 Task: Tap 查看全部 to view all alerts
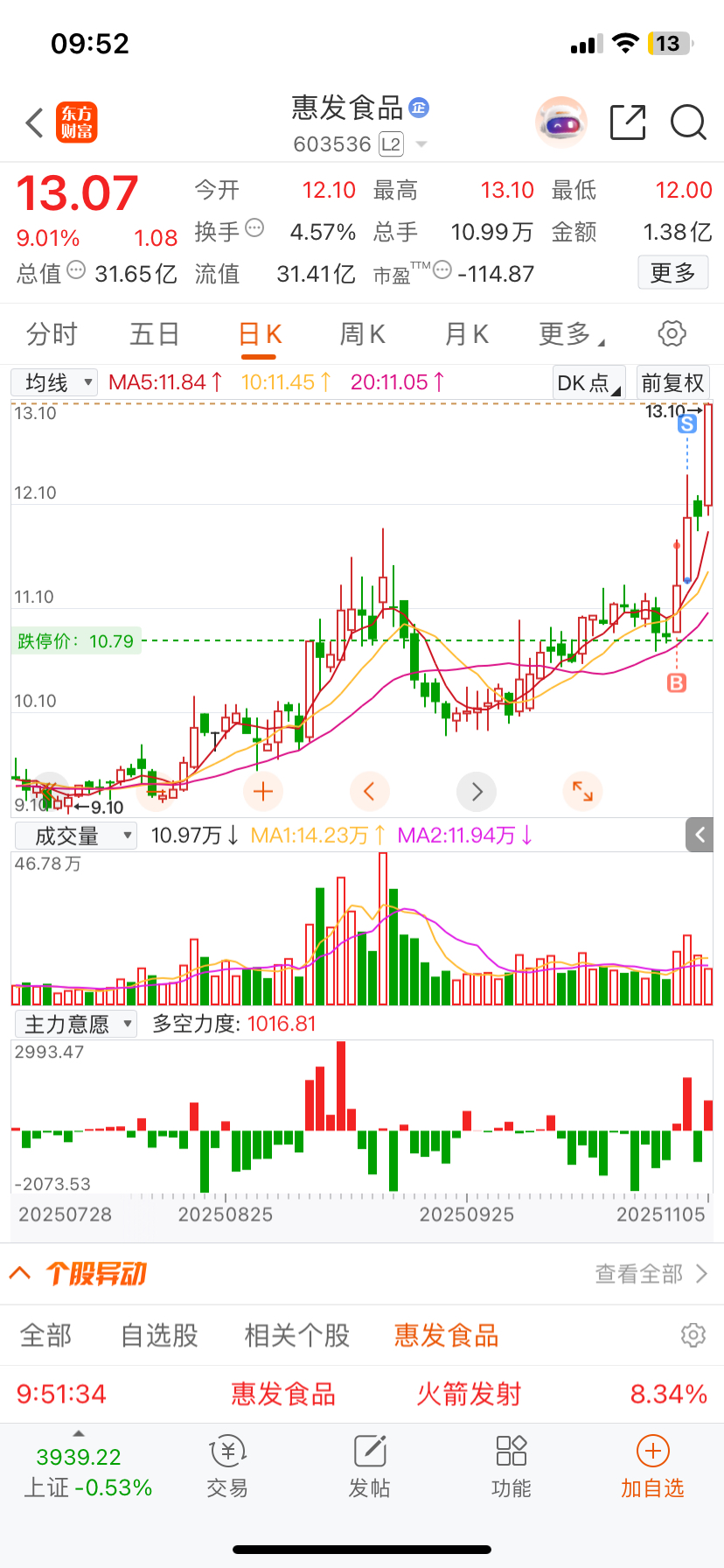click(651, 1273)
